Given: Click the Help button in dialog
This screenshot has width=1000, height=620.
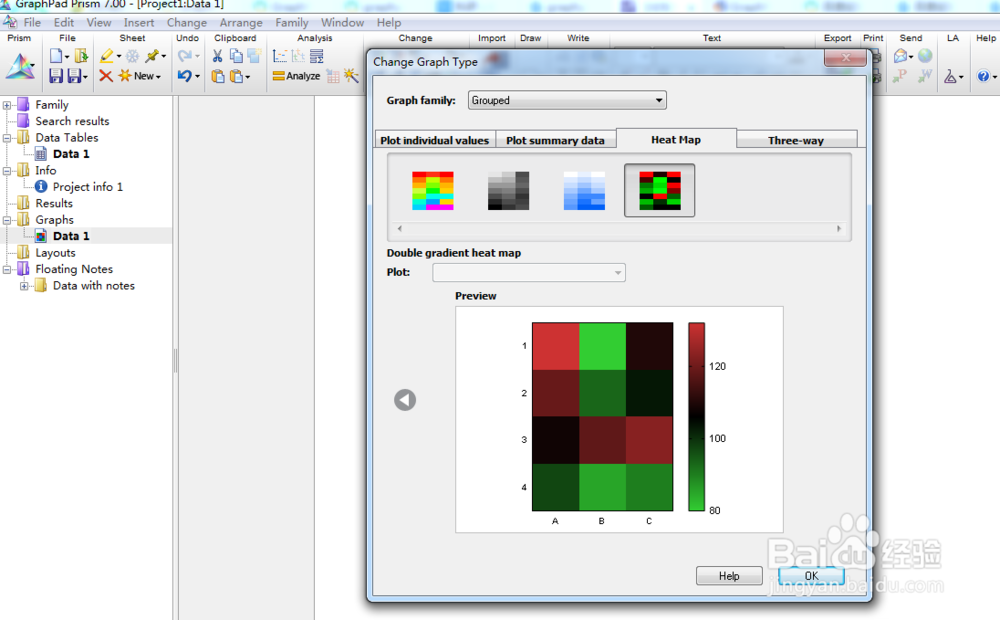Looking at the screenshot, I should 729,575.
